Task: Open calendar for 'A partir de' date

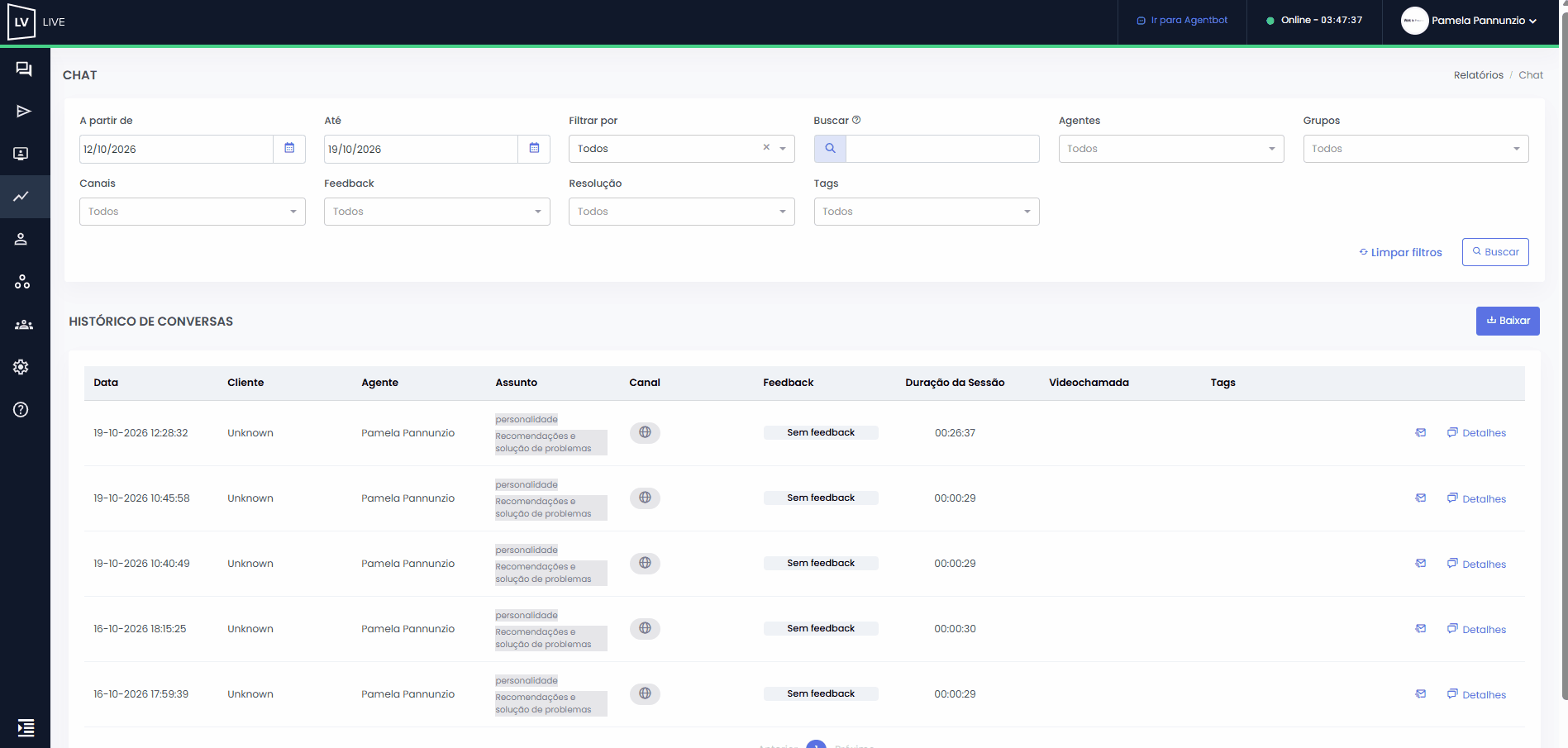Action: pyautogui.click(x=289, y=149)
